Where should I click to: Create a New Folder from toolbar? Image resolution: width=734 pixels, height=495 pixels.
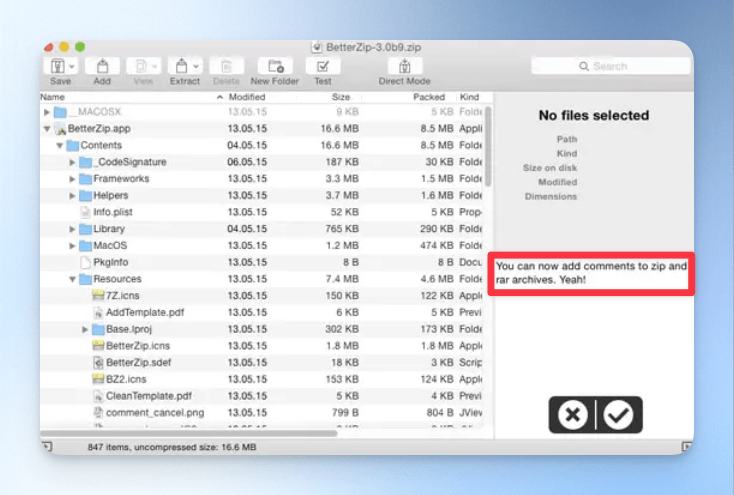pos(274,66)
